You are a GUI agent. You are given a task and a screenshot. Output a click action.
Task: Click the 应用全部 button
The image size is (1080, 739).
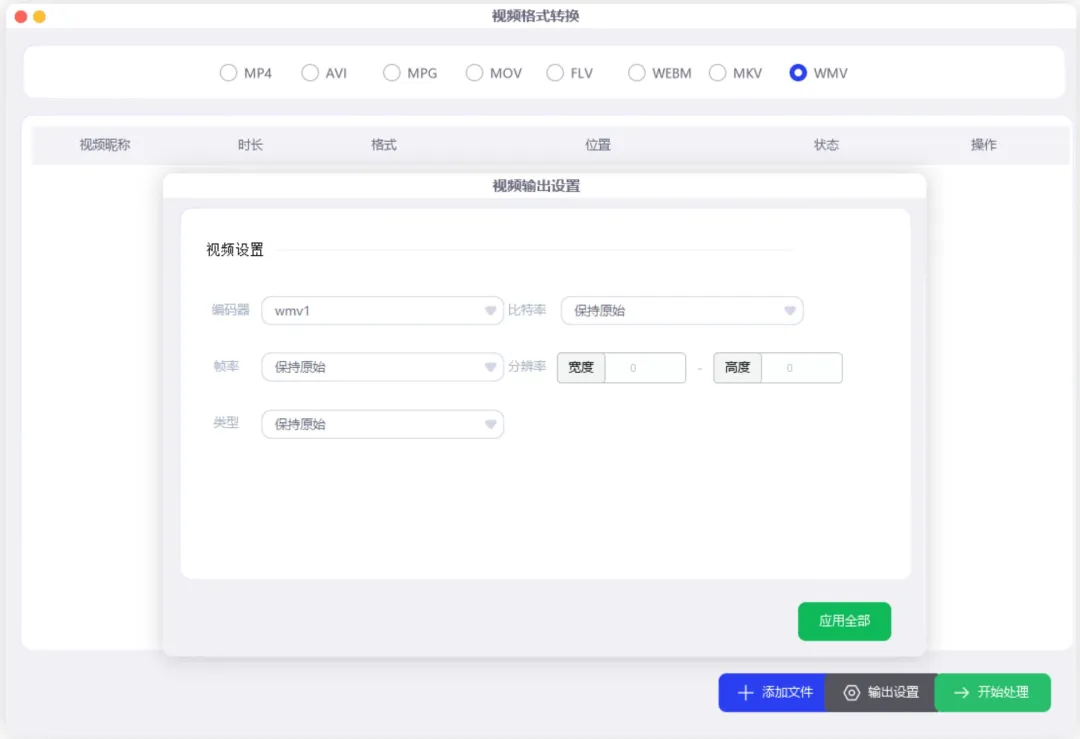pyautogui.click(x=844, y=621)
